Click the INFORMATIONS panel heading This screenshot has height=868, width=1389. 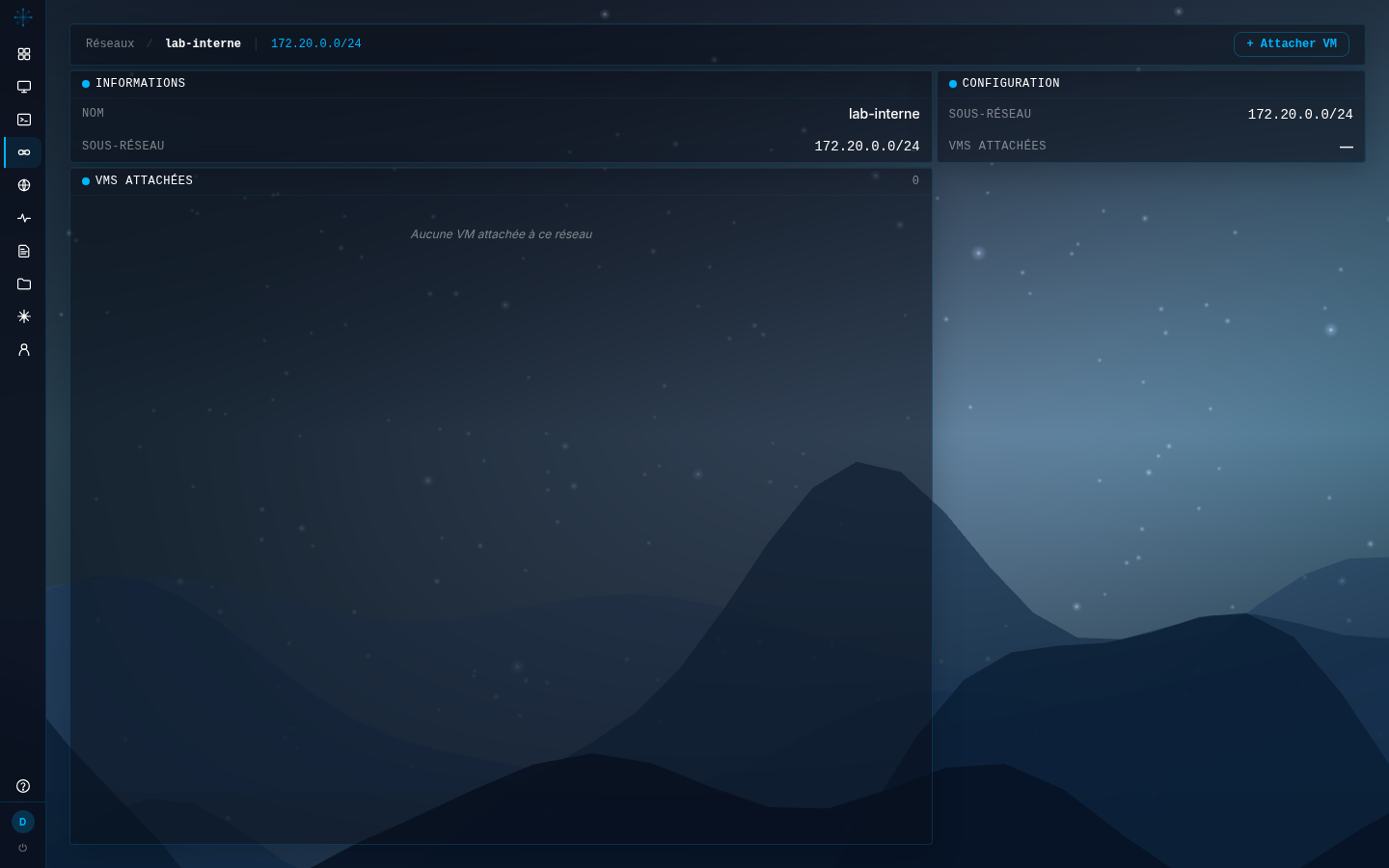coord(140,84)
